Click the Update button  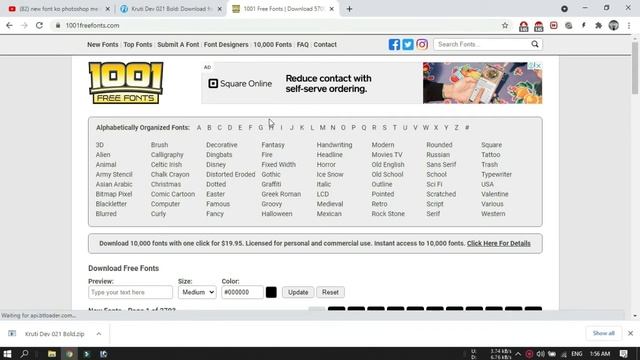tap(298, 292)
